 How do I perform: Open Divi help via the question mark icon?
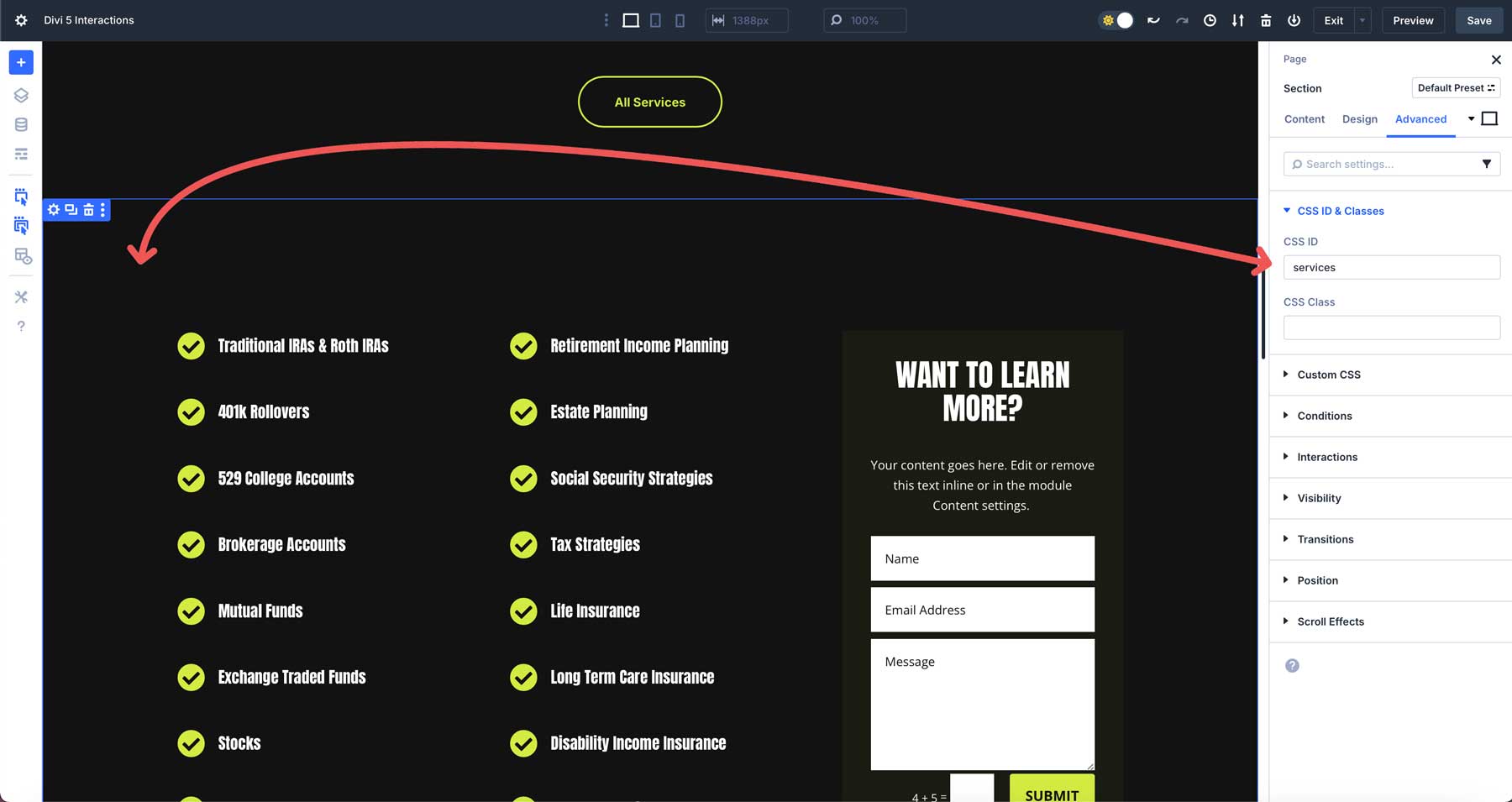coord(21,326)
